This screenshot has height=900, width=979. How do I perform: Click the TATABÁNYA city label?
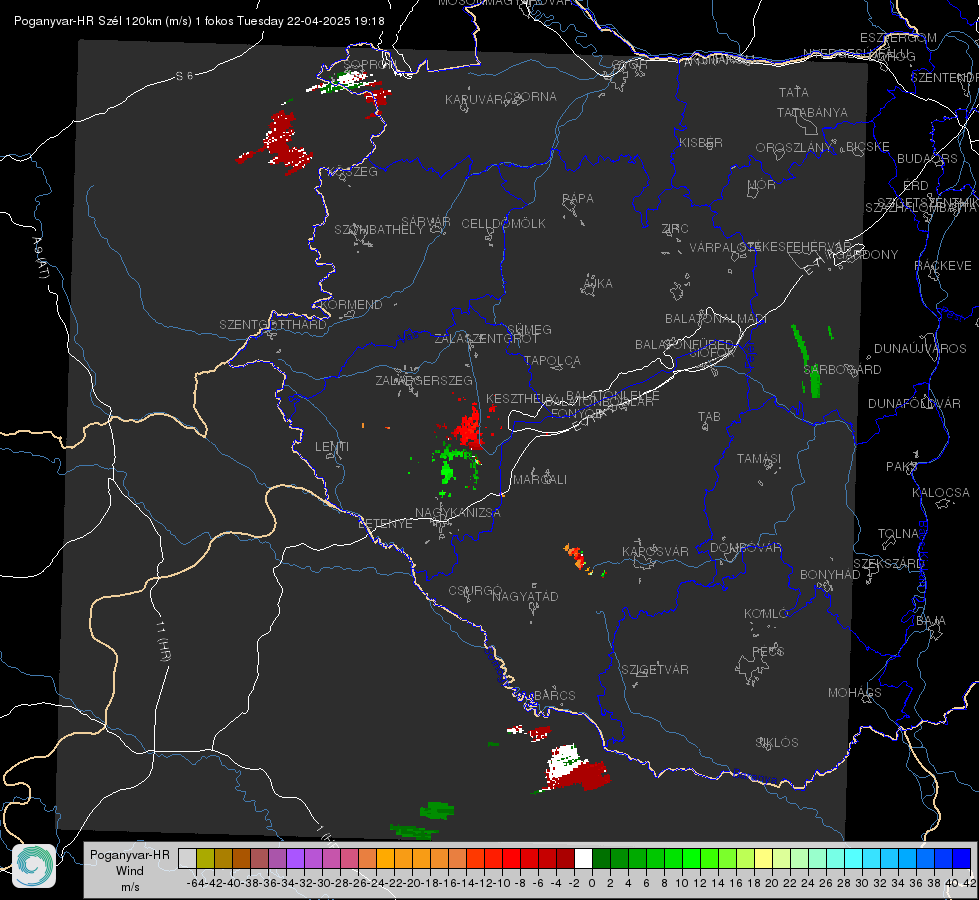point(812,112)
